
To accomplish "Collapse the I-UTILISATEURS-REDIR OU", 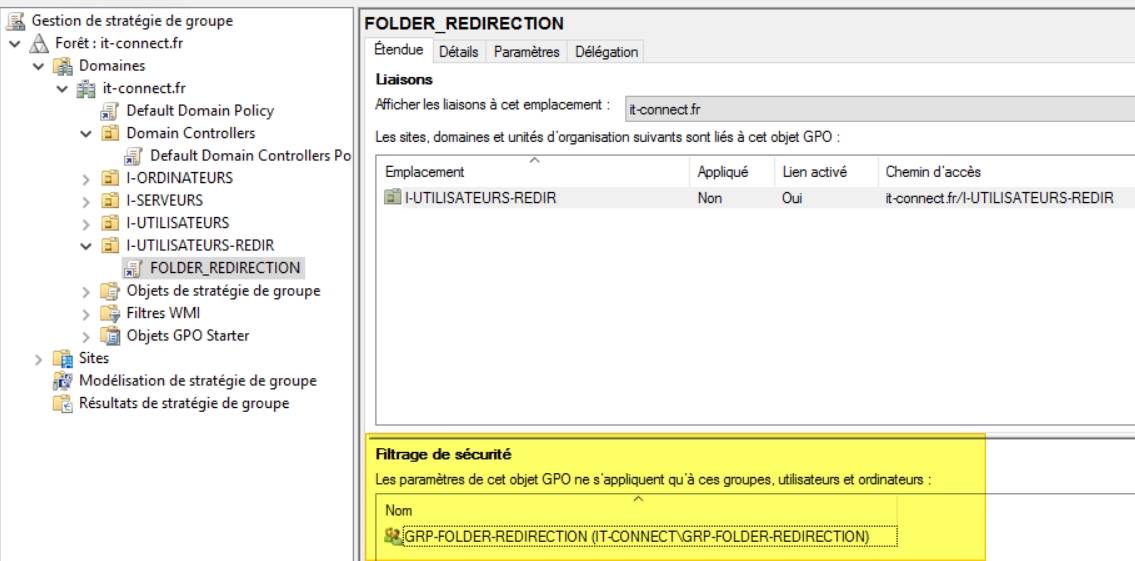I will [x=86, y=246].
